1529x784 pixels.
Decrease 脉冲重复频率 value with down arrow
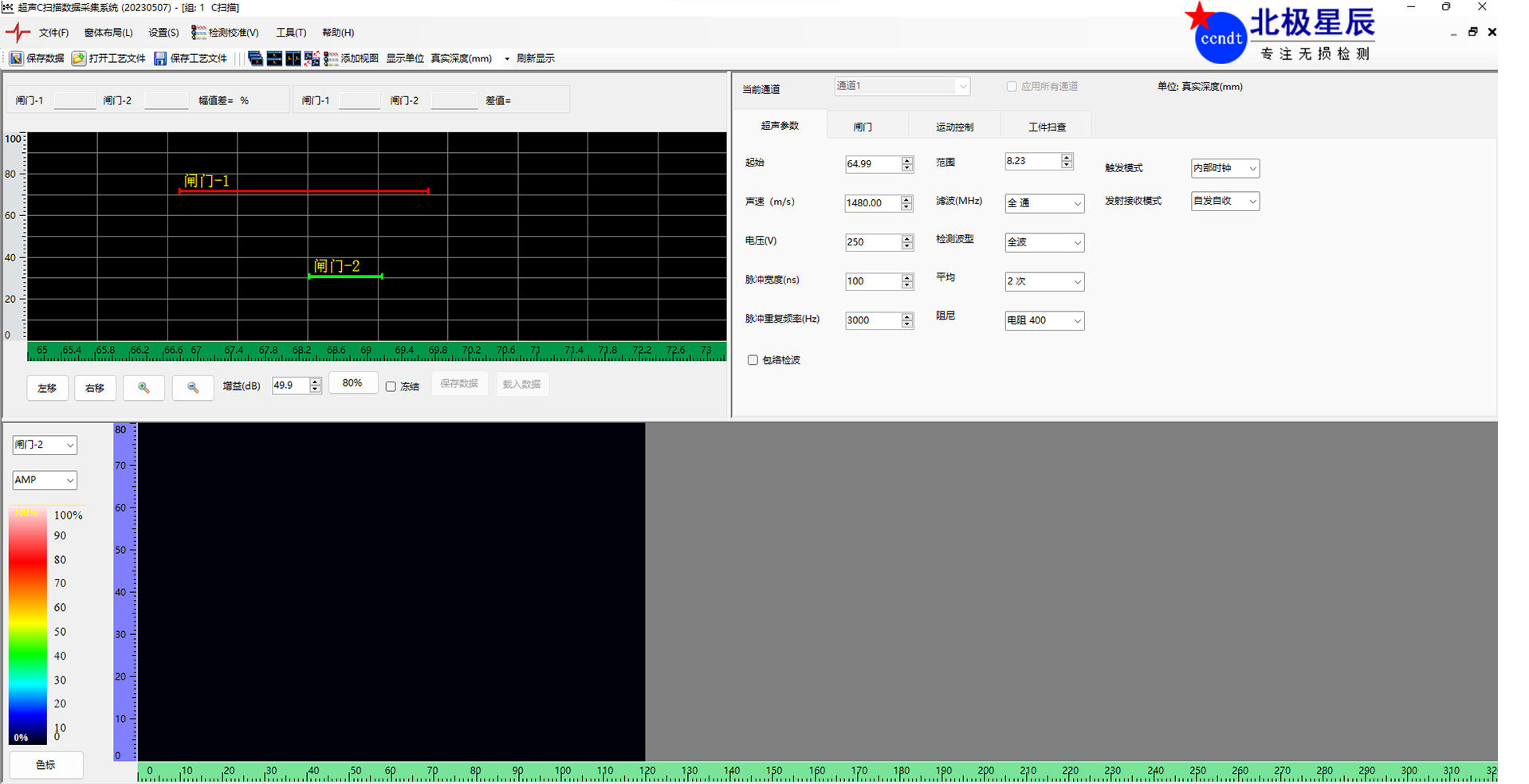[907, 324]
